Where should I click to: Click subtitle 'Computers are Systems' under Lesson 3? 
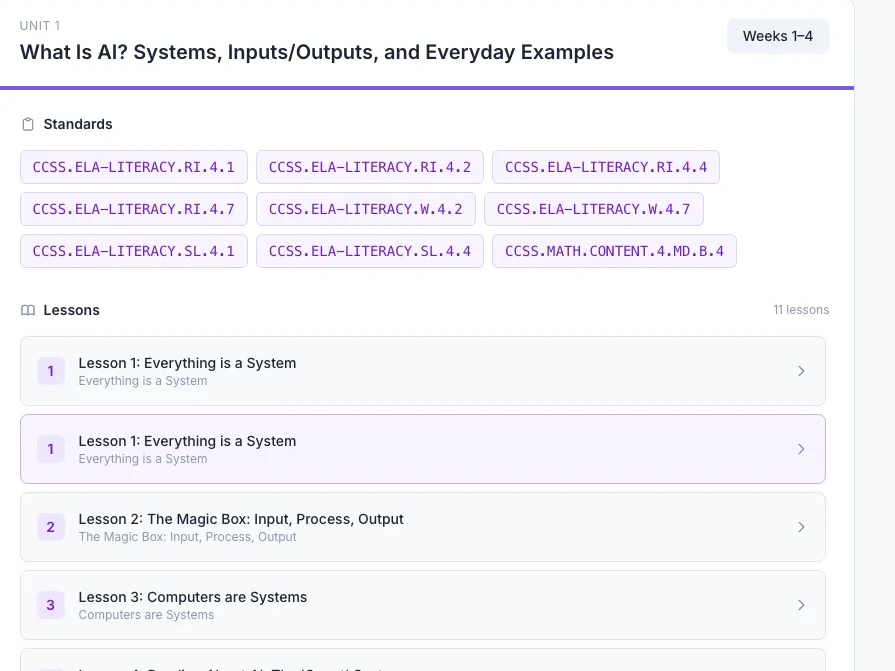[x=146, y=615]
